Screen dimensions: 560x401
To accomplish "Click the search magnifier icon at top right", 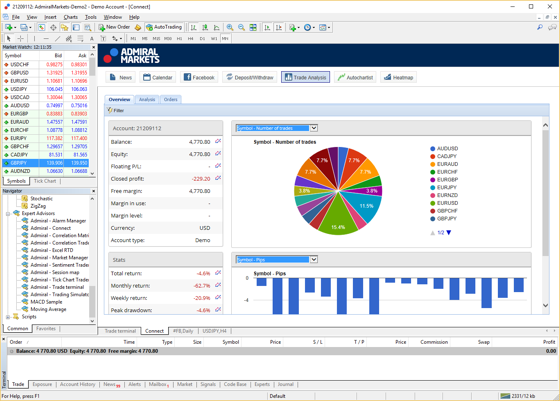I will click(x=540, y=27).
